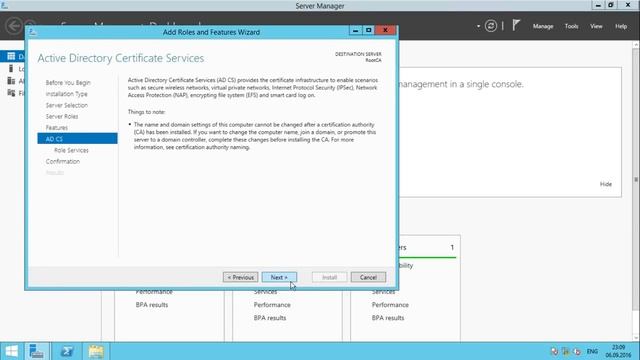Click the Active Directory Certificate Services heading
This screenshot has height=360, width=640.
click(x=121, y=58)
